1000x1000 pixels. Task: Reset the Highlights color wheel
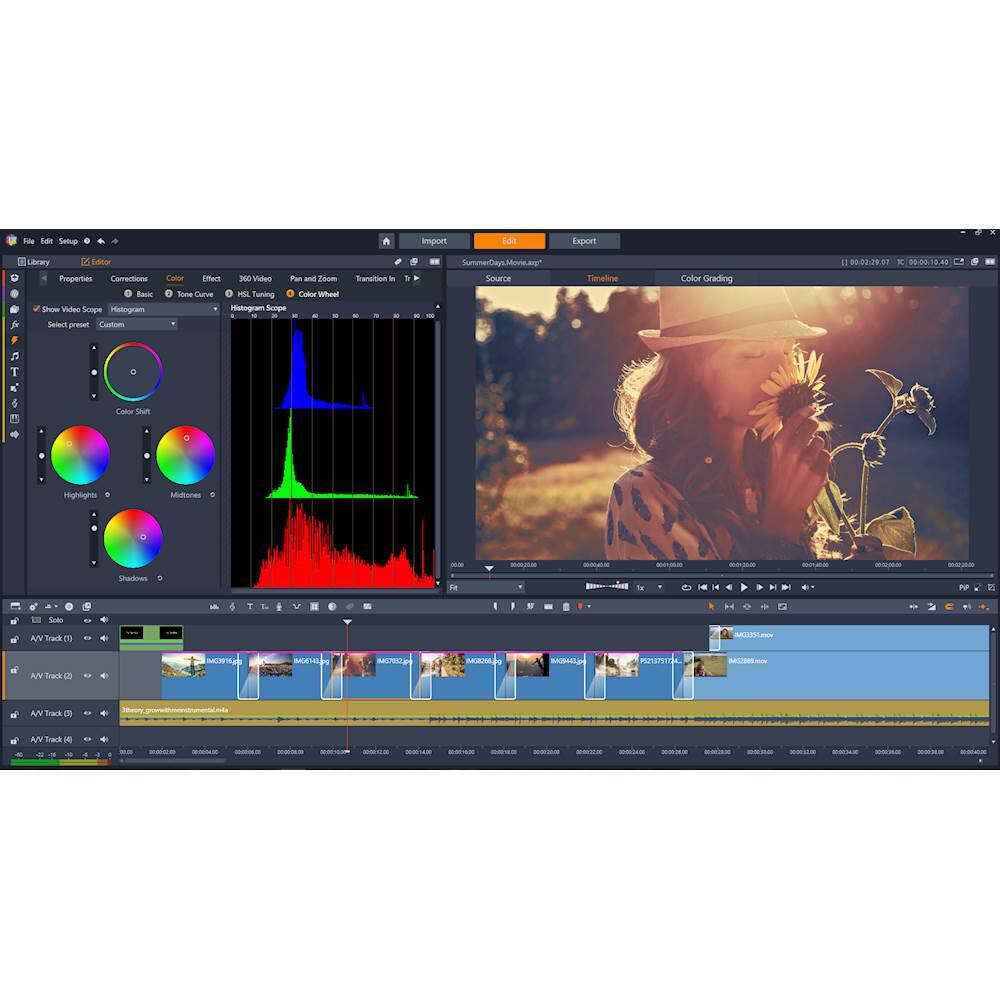[108, 495]
